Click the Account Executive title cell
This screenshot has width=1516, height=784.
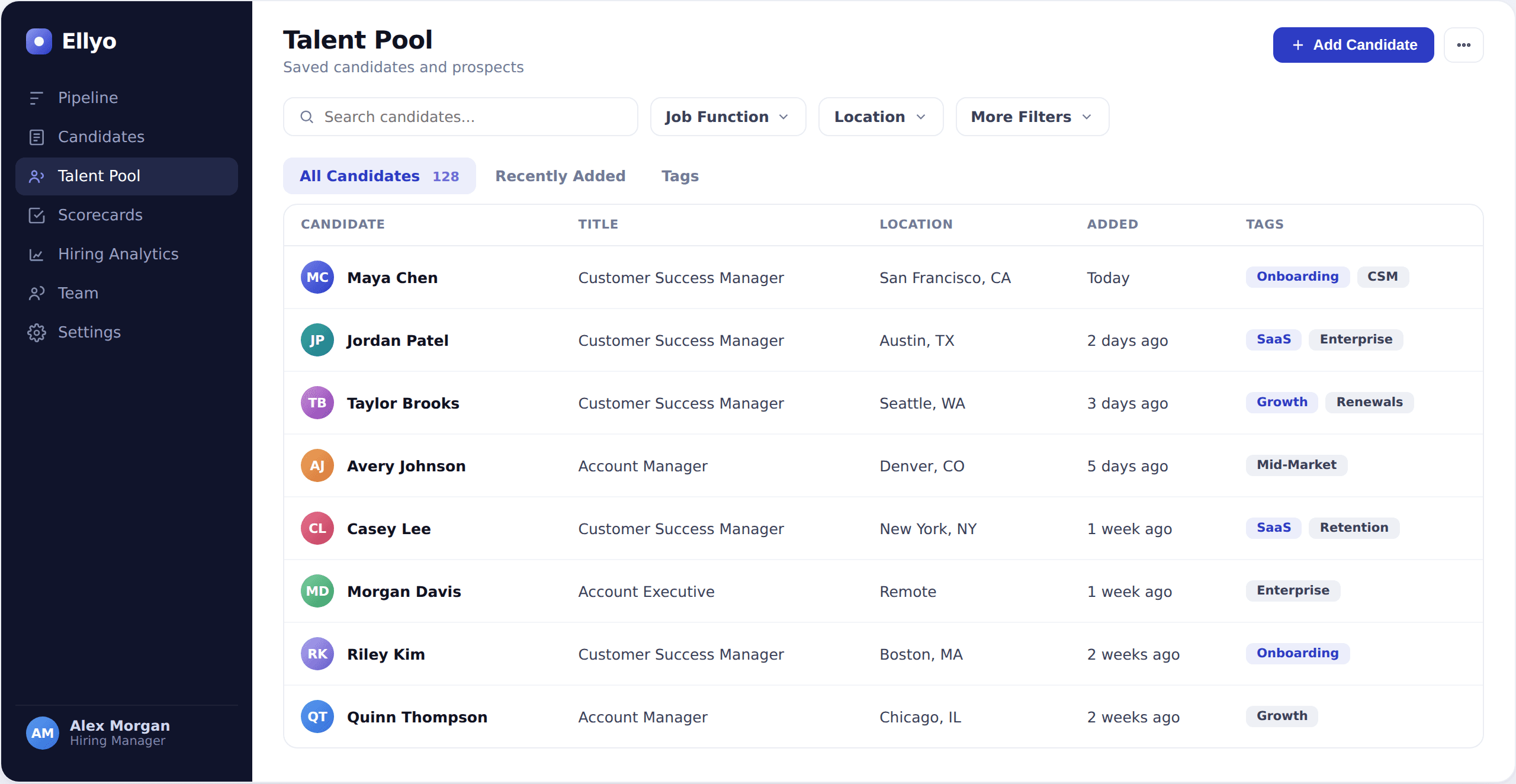tap(646, 592)
